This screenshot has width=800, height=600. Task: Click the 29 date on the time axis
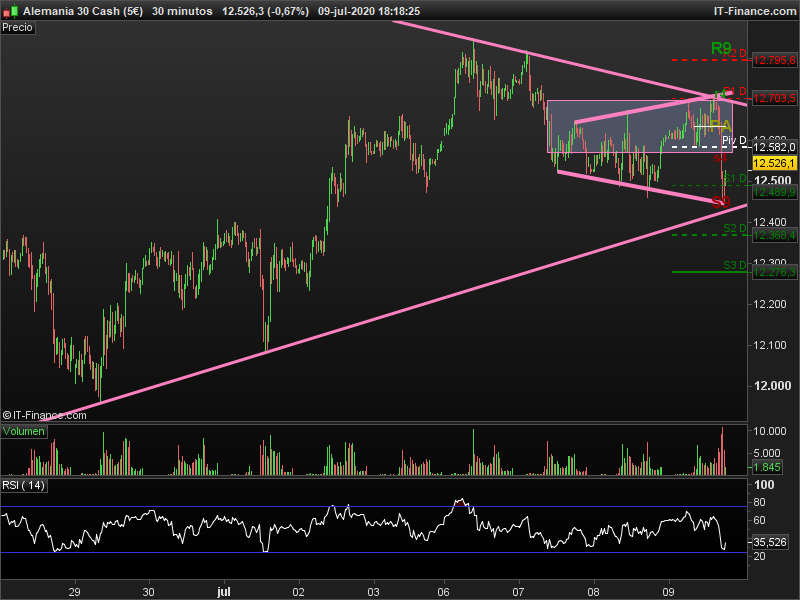[x=74, y=592]
